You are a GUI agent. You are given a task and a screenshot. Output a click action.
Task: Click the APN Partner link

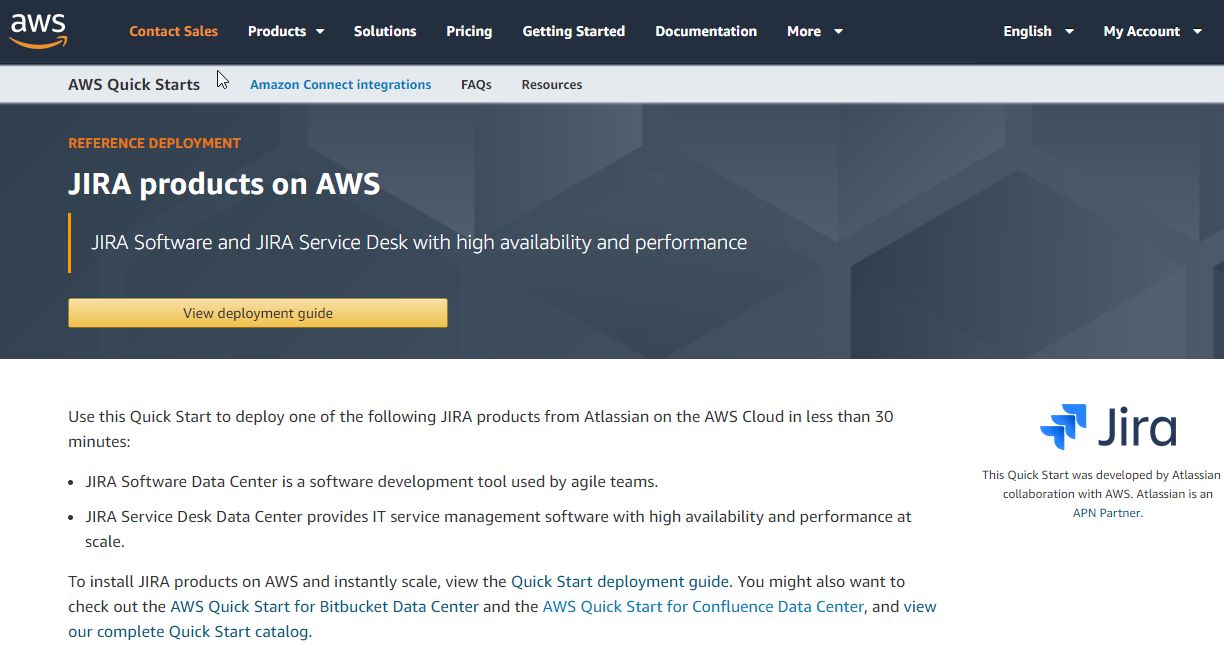pos(1106,513)
